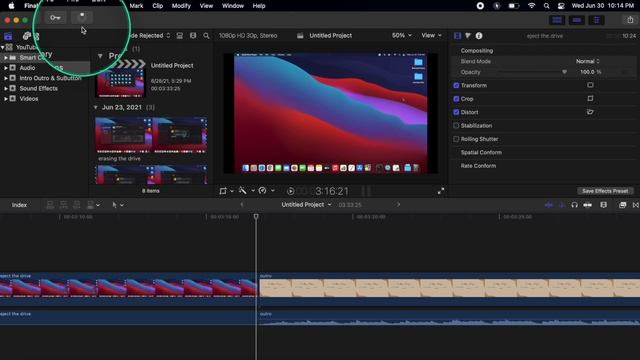Screen dimensions: 640x360
Task: Open the Modify menu
Action: click(181, 6)
